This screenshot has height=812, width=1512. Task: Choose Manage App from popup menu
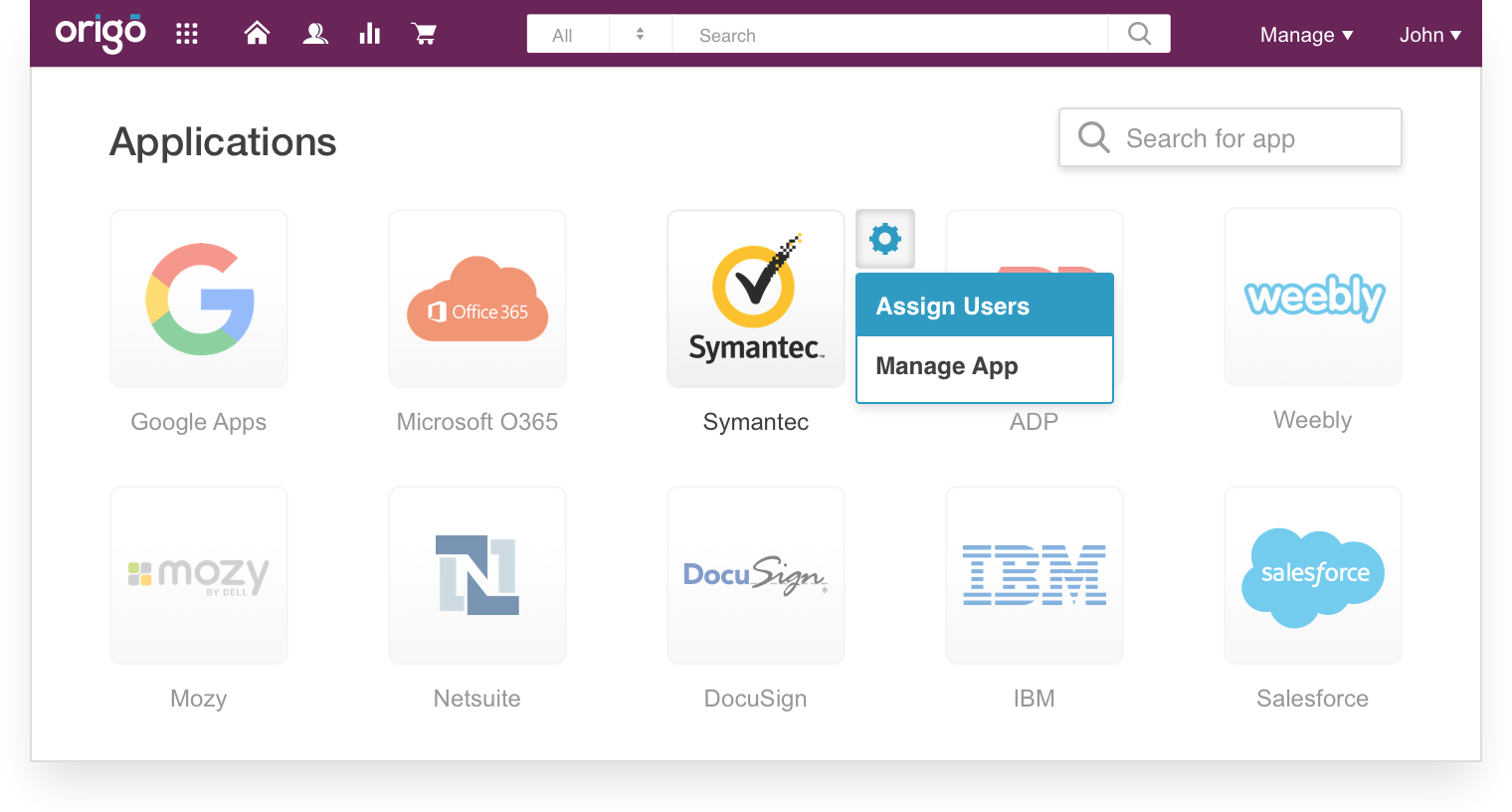[985, 367]
